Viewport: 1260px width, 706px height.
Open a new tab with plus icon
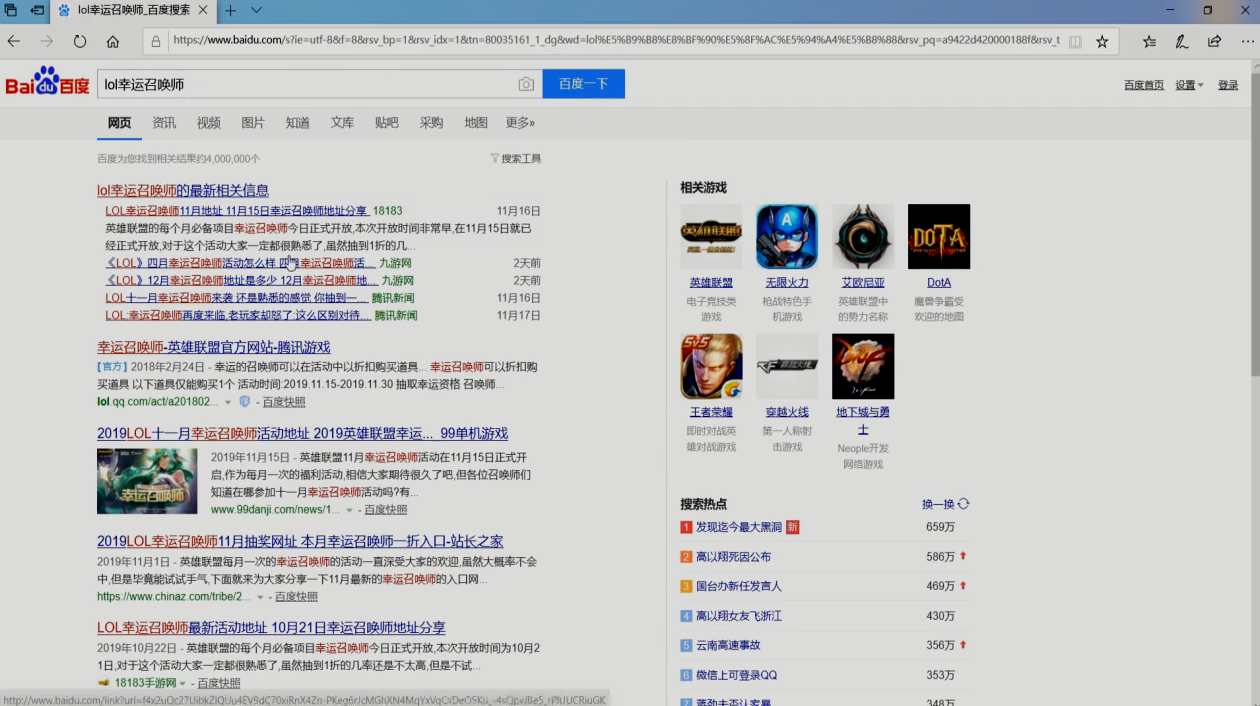coord(230,10)
